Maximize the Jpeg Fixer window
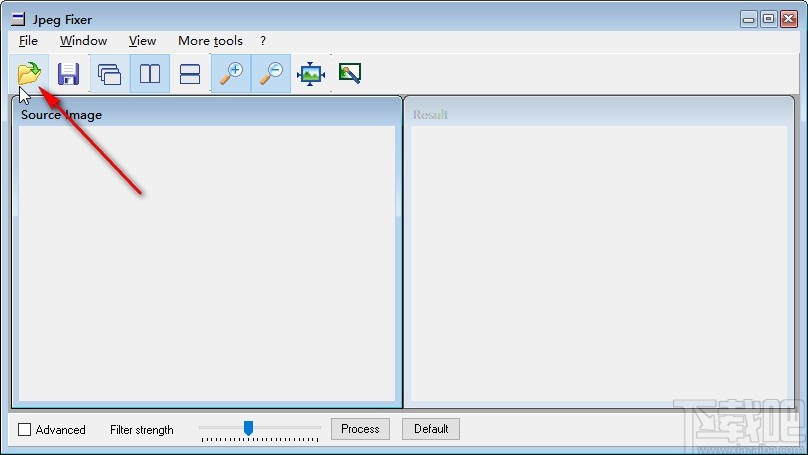 tap(768, 19)
